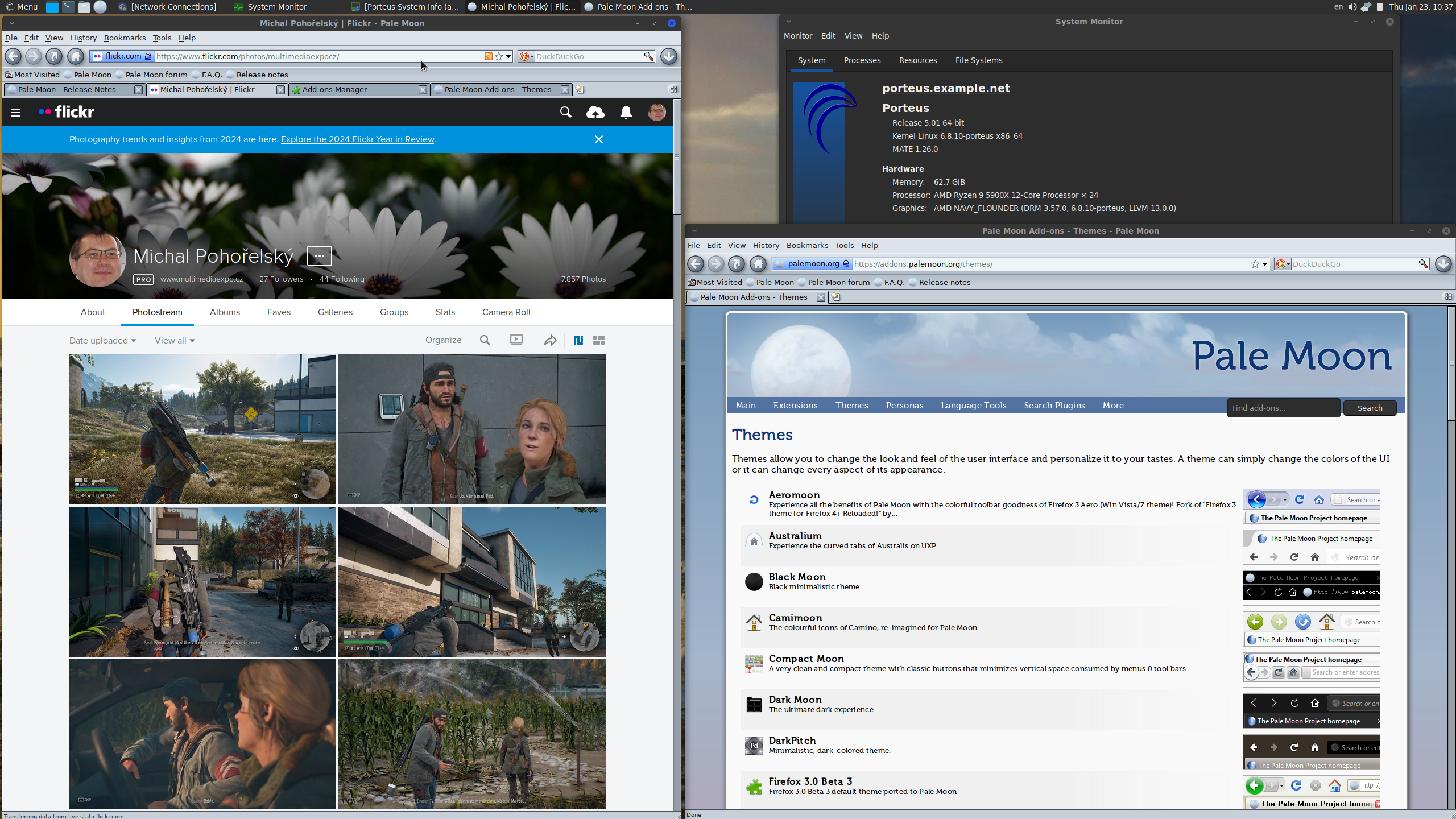Image resolution: width=1456 pixels, height=819 pixels.
Task: Click the Find add-ons input field
Action: (1283, 408)
